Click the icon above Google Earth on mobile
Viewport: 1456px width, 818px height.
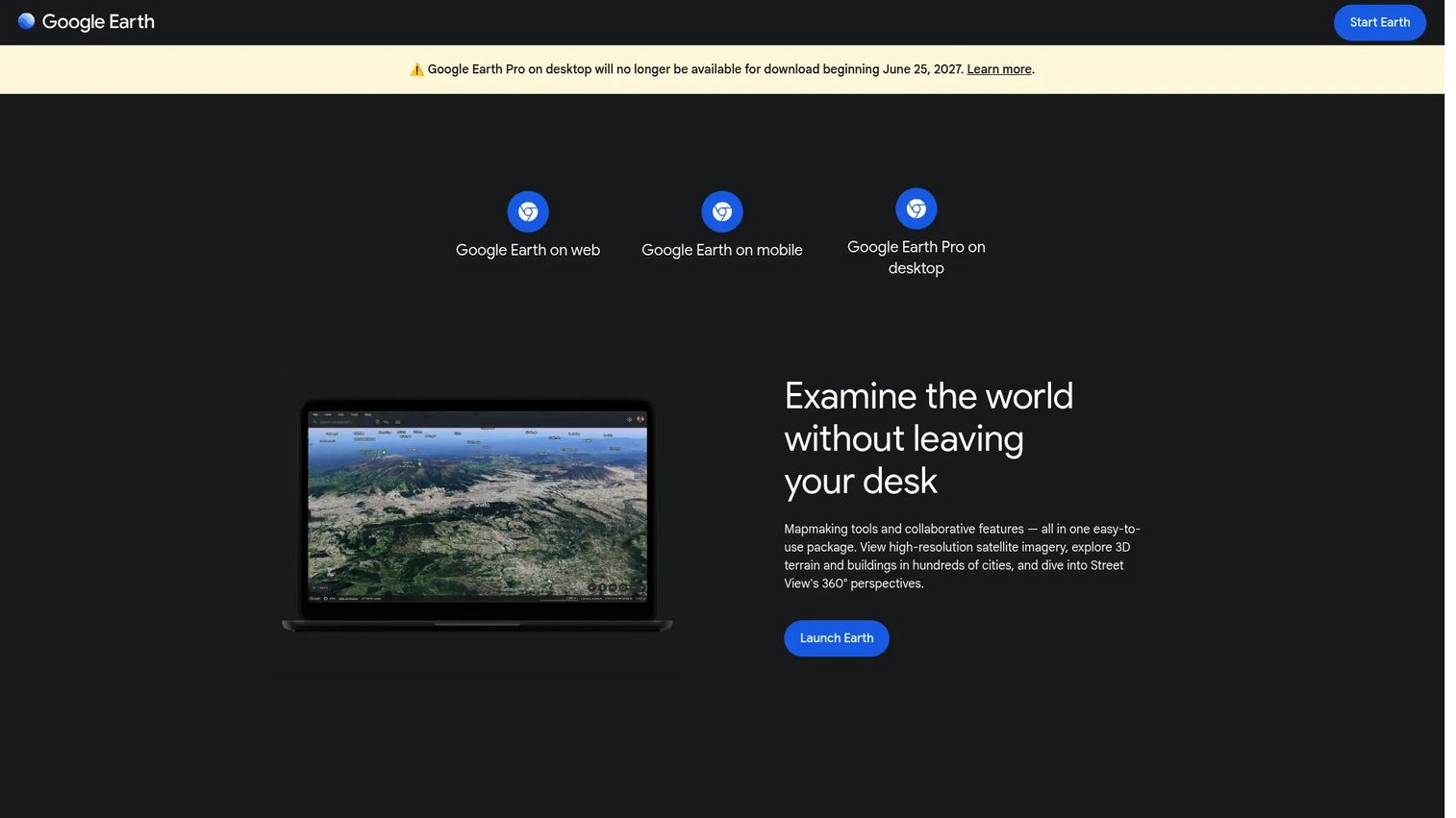(722, 211)
